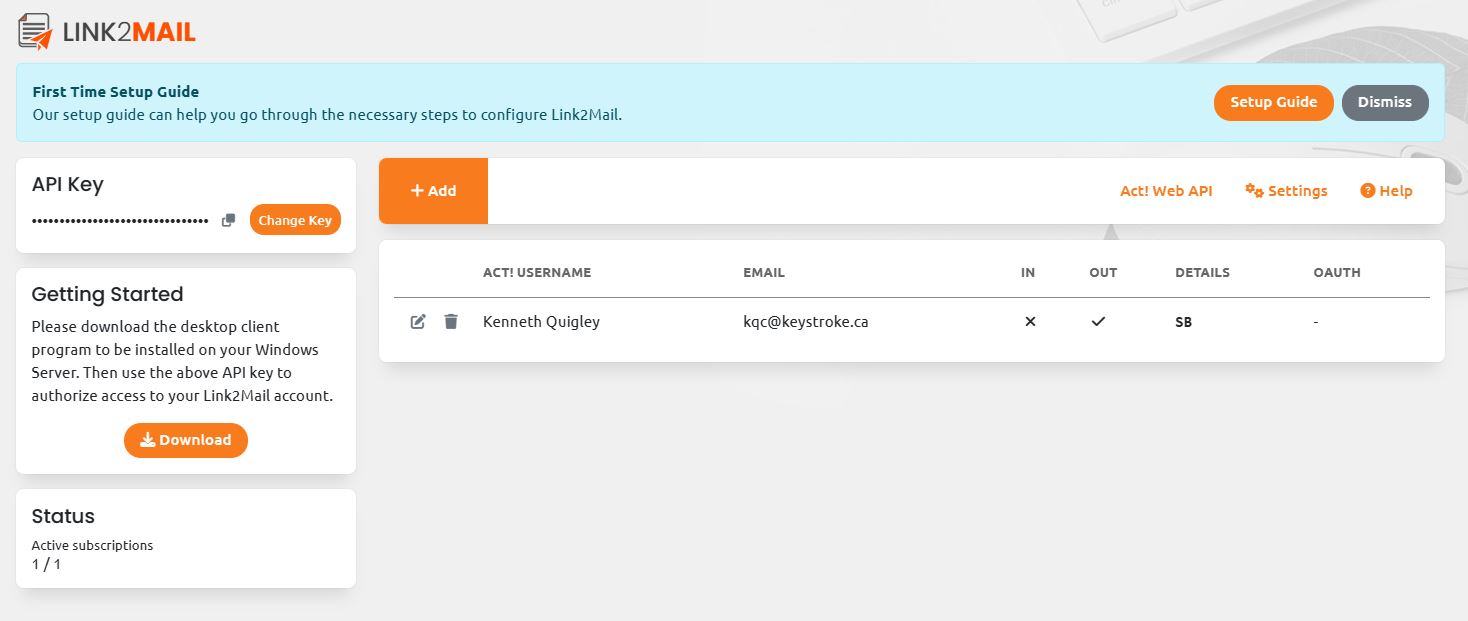
Task: Click the Active subscriptions label
Action: click(92, 545)
